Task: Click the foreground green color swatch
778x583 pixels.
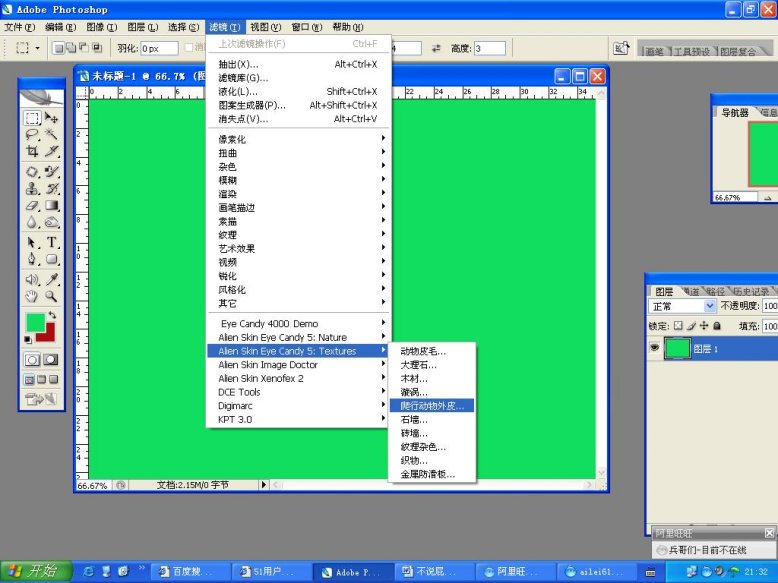Action: [x=35, y=322]
